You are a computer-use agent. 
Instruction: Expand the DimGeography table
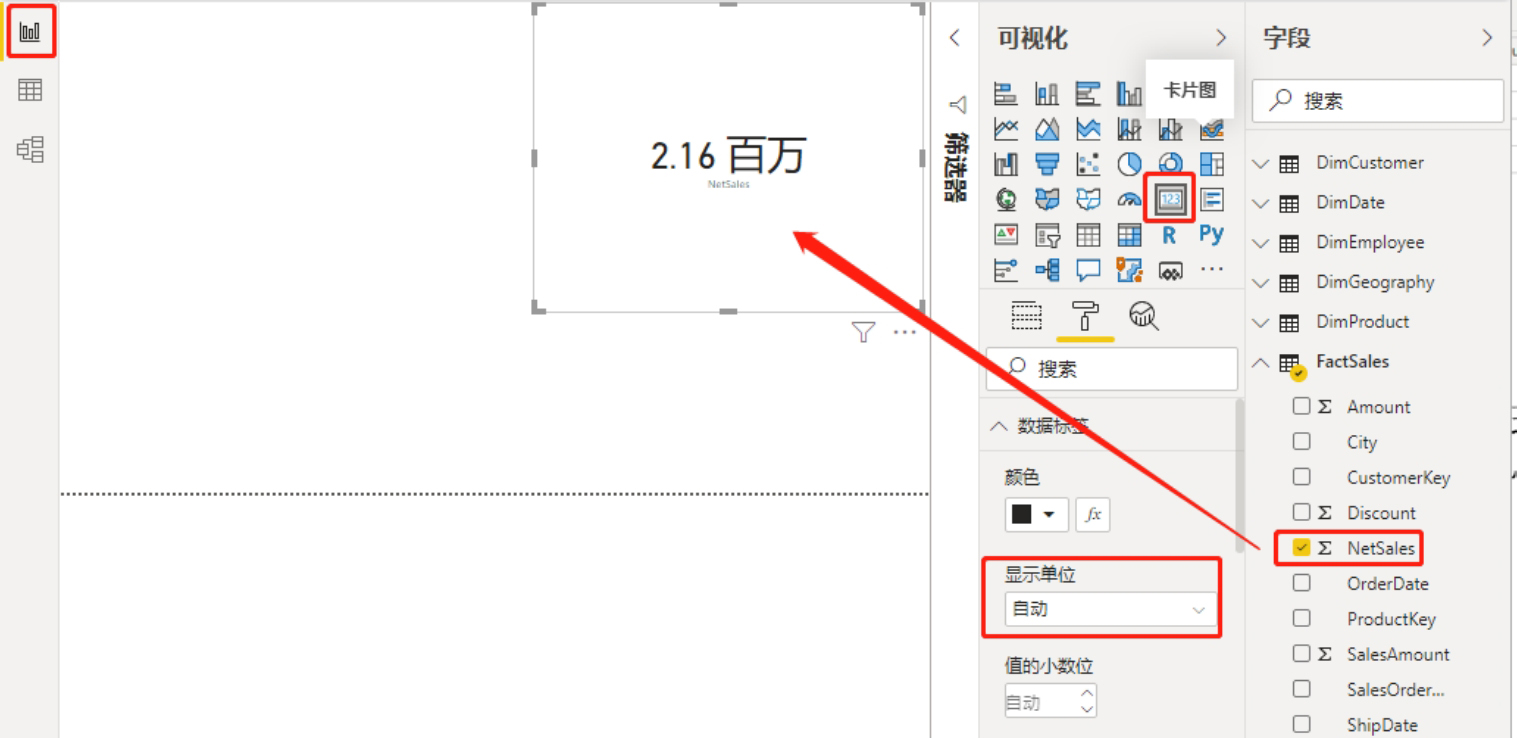[1260, 283]
